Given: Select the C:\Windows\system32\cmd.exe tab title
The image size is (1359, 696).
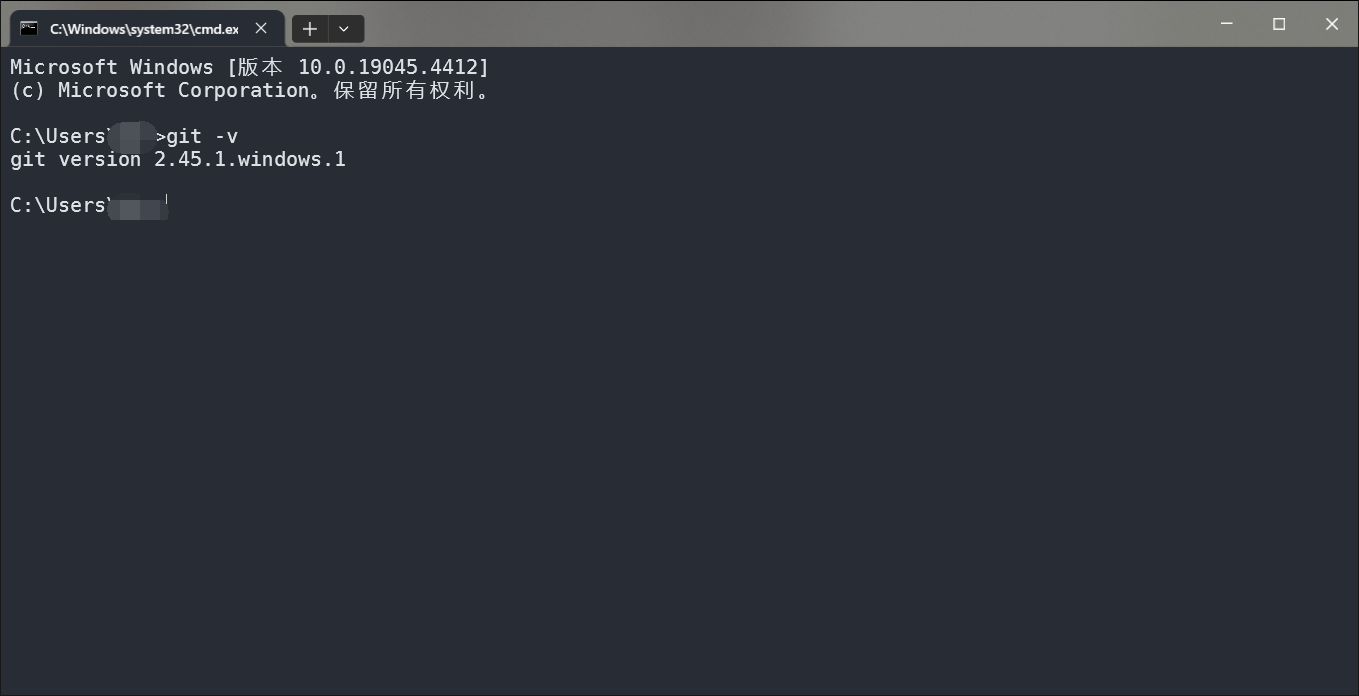Looking at the screenshot, I should tap(144, 29).
